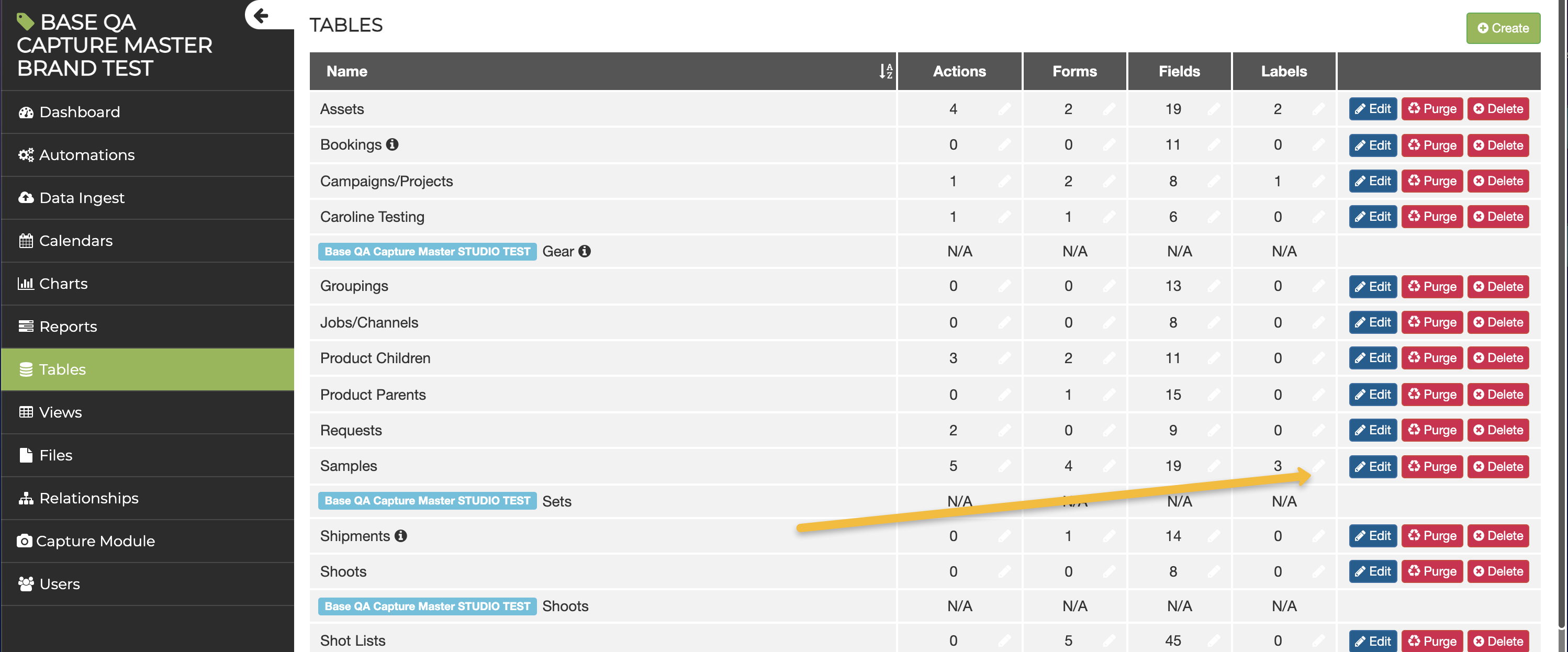
Task: Purge the Campaigns/Projects table
Action: (1431, 181)
